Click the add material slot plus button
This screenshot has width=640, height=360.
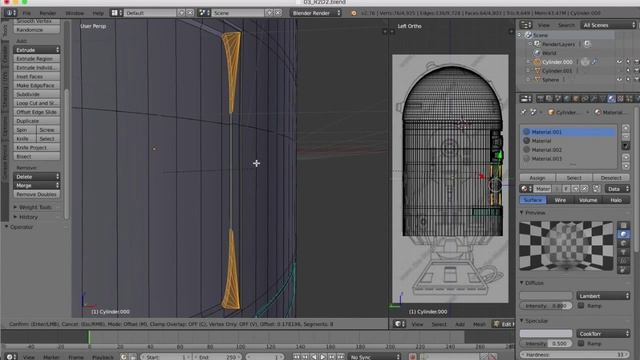click(626, 128)
